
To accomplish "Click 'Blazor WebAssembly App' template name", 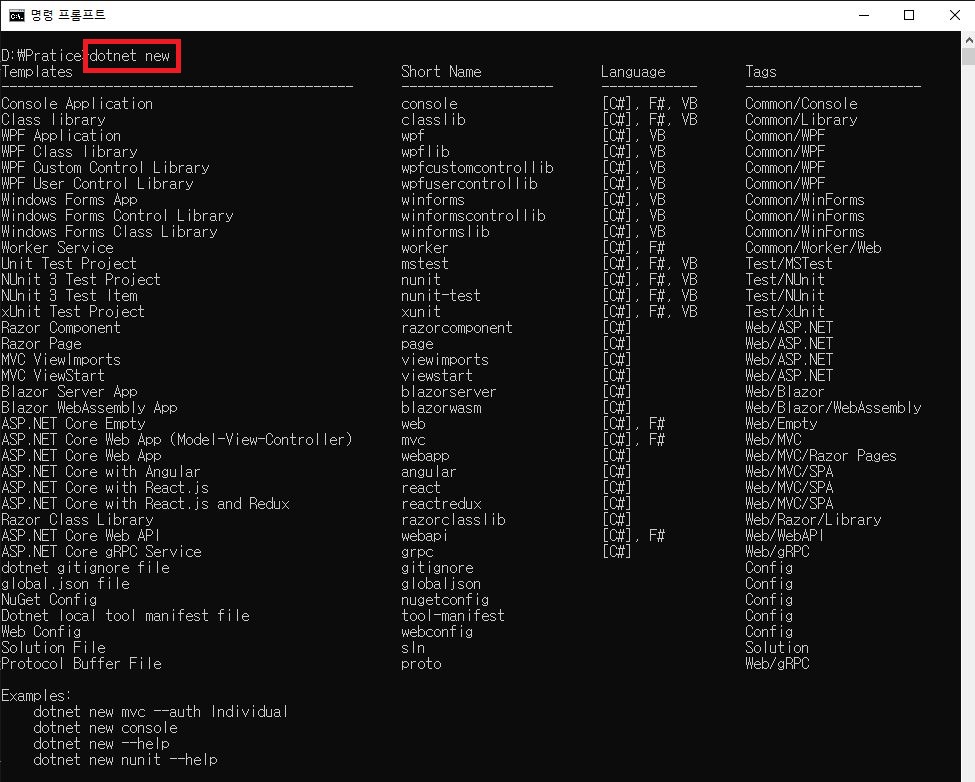I will click(x=89, y=408).
